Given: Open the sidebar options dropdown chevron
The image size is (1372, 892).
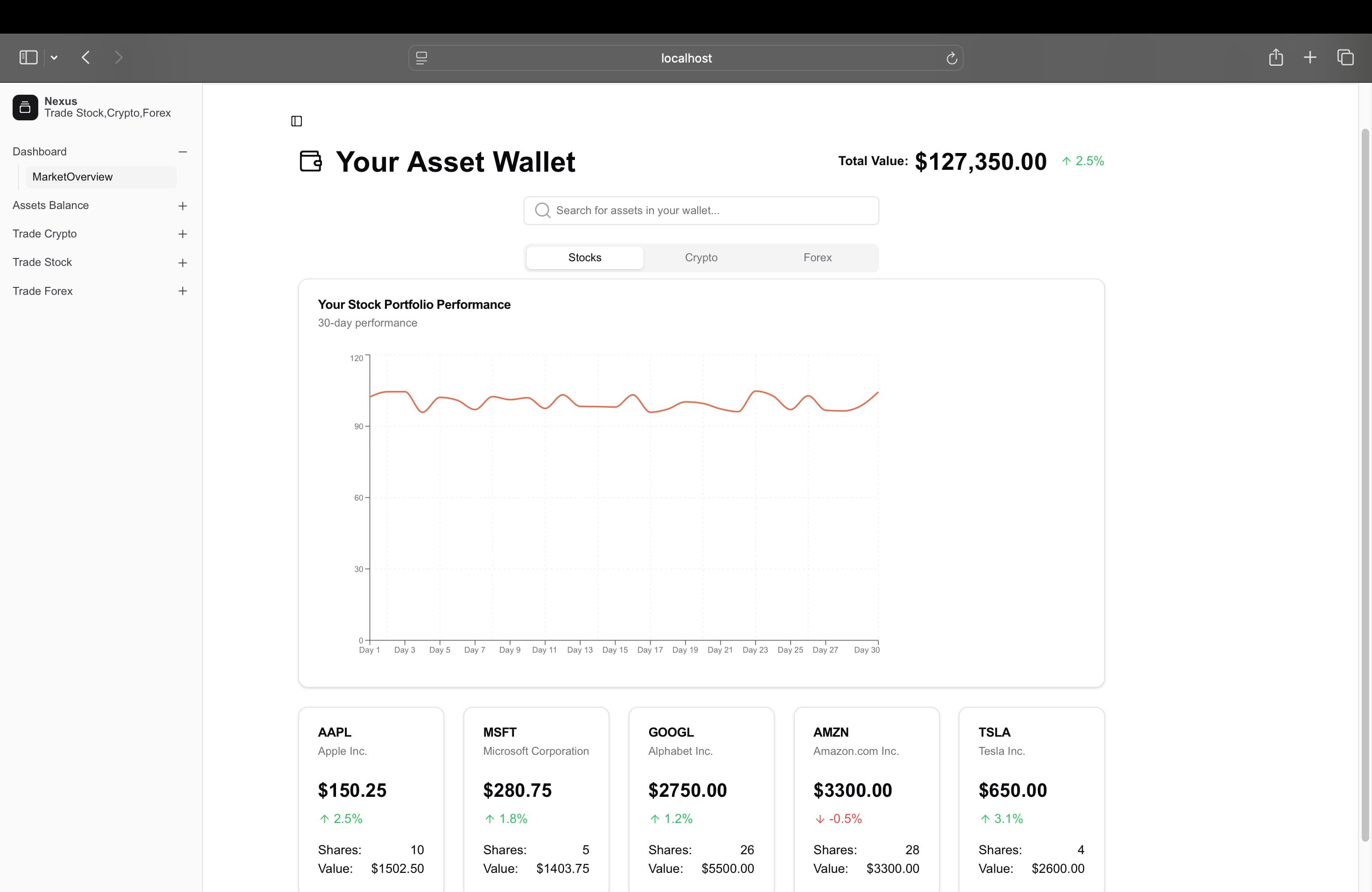Looking at the screenshot, I should pyautogui.click(x=54, y=58).
